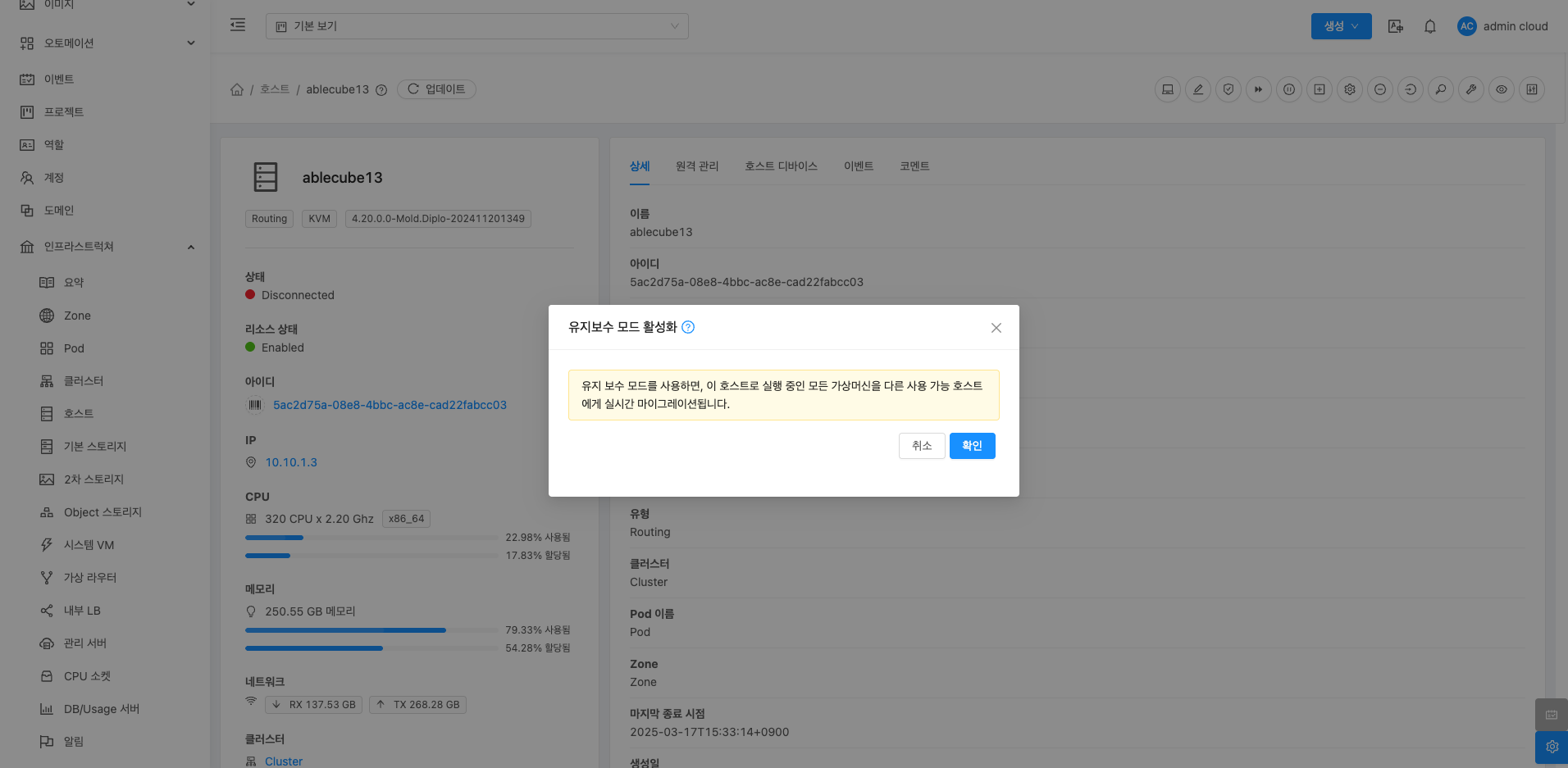Screen dimensions: 1568x768
Task: Click the wrench icon in host toolbar
Action: (x=1471, y=89)
